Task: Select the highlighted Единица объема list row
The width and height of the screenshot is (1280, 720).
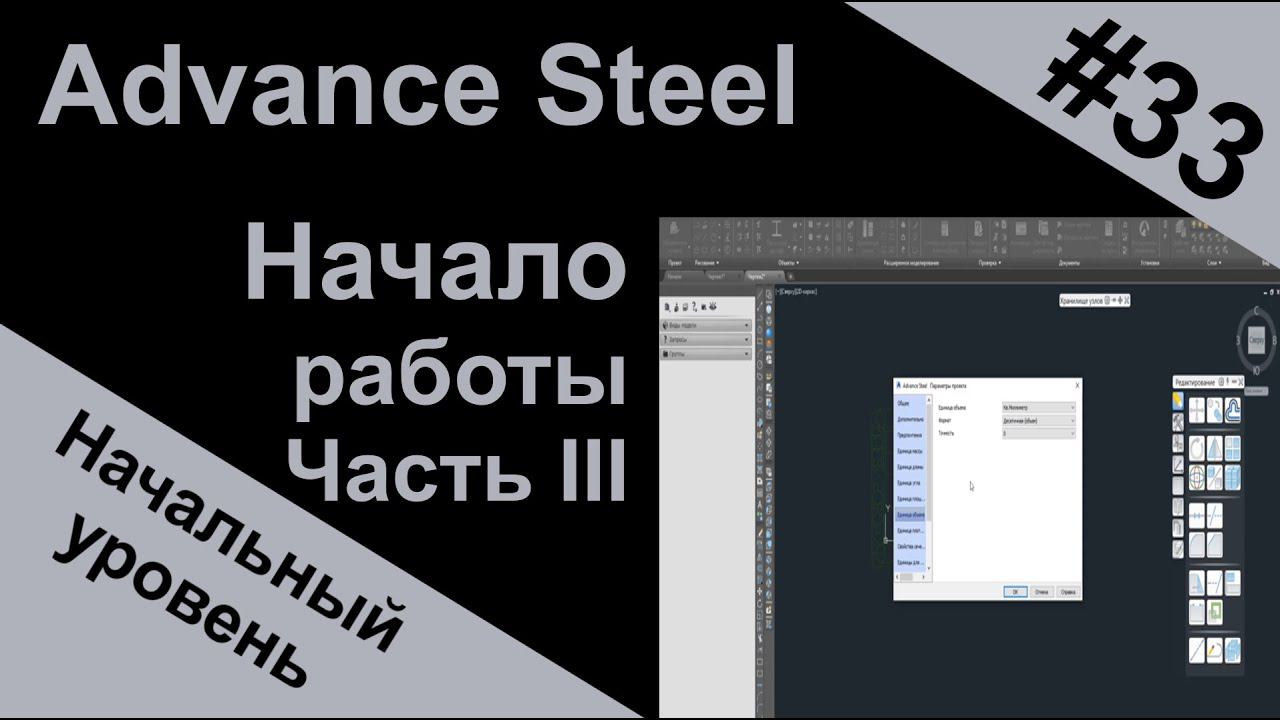Action: 911,515
